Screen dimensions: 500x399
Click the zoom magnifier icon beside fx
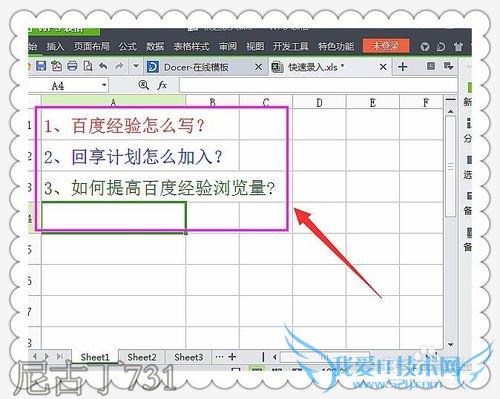(x=143, y=85)
